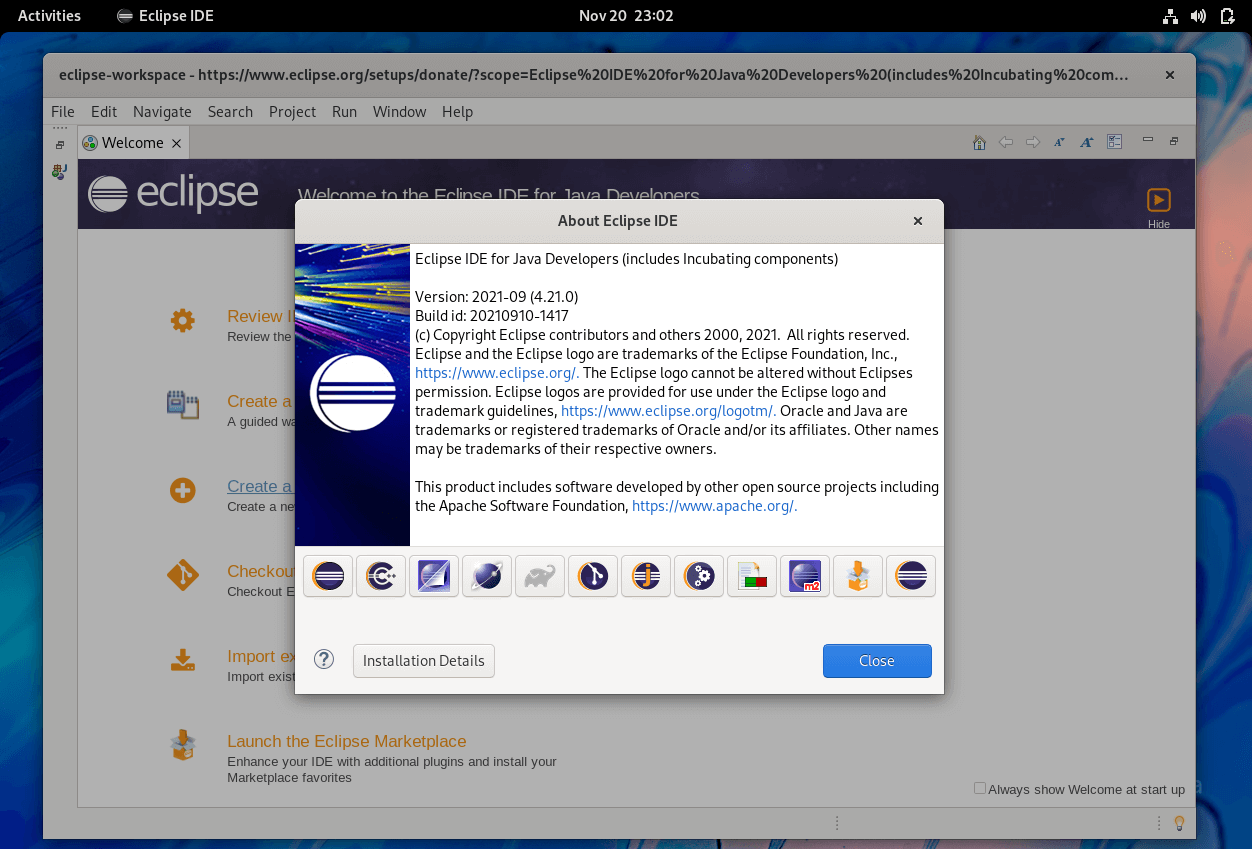Click the Navigate forward arrow on Welcome toolbar
This screenshot has width=1252, height=849.
pyautogui.click(x=1033, y=142)
